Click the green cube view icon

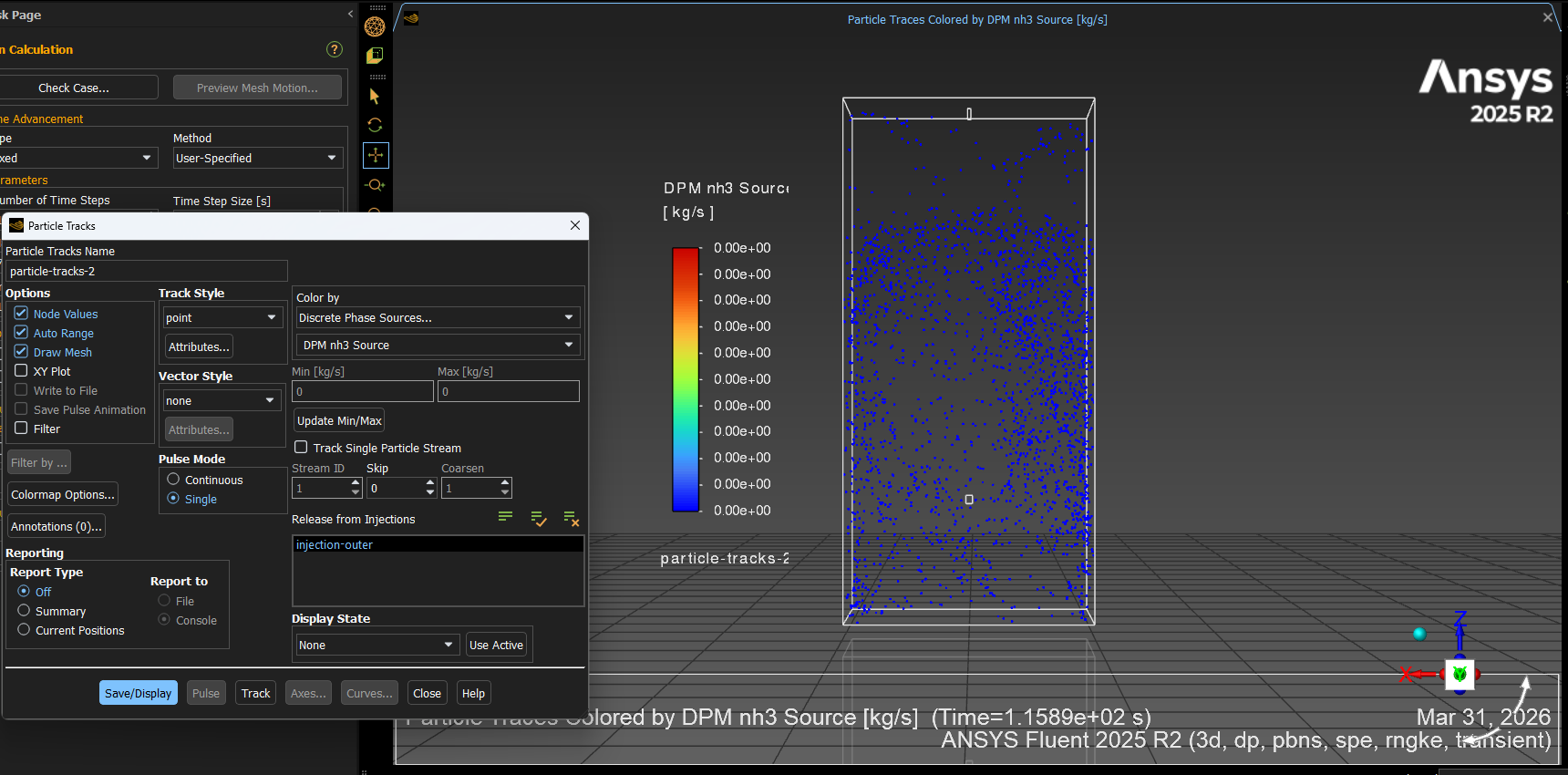pyautogui.click(x=375, y=56)
